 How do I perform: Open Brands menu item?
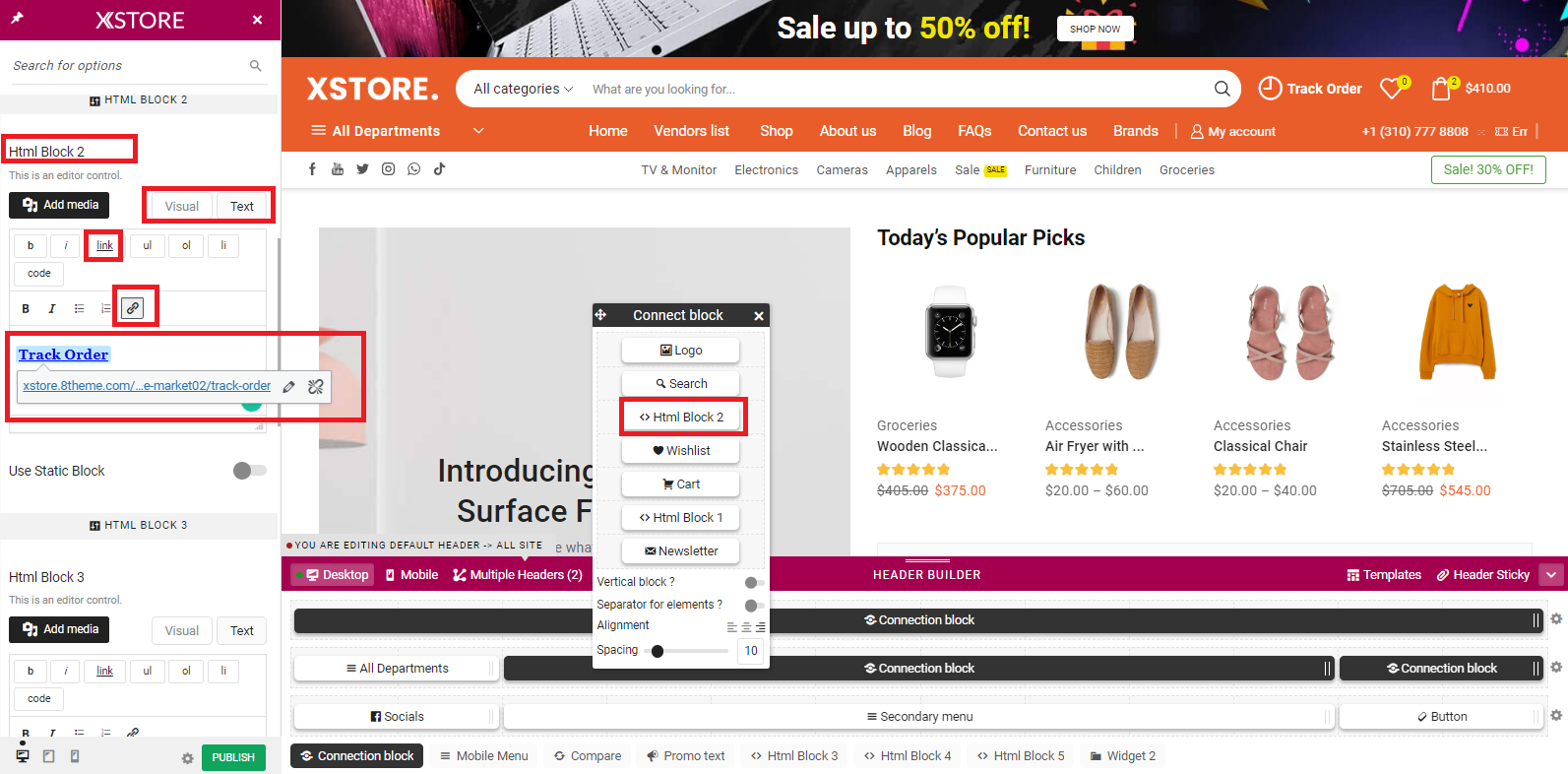pos(1136,131)
